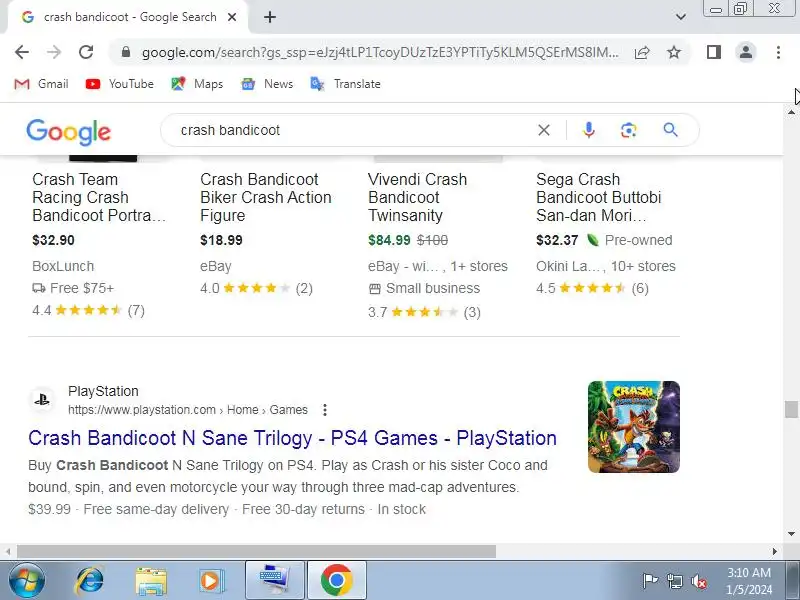800x600 pixels.
Task: Click the $84.99 sale price
Action: (x=389, y=240)
